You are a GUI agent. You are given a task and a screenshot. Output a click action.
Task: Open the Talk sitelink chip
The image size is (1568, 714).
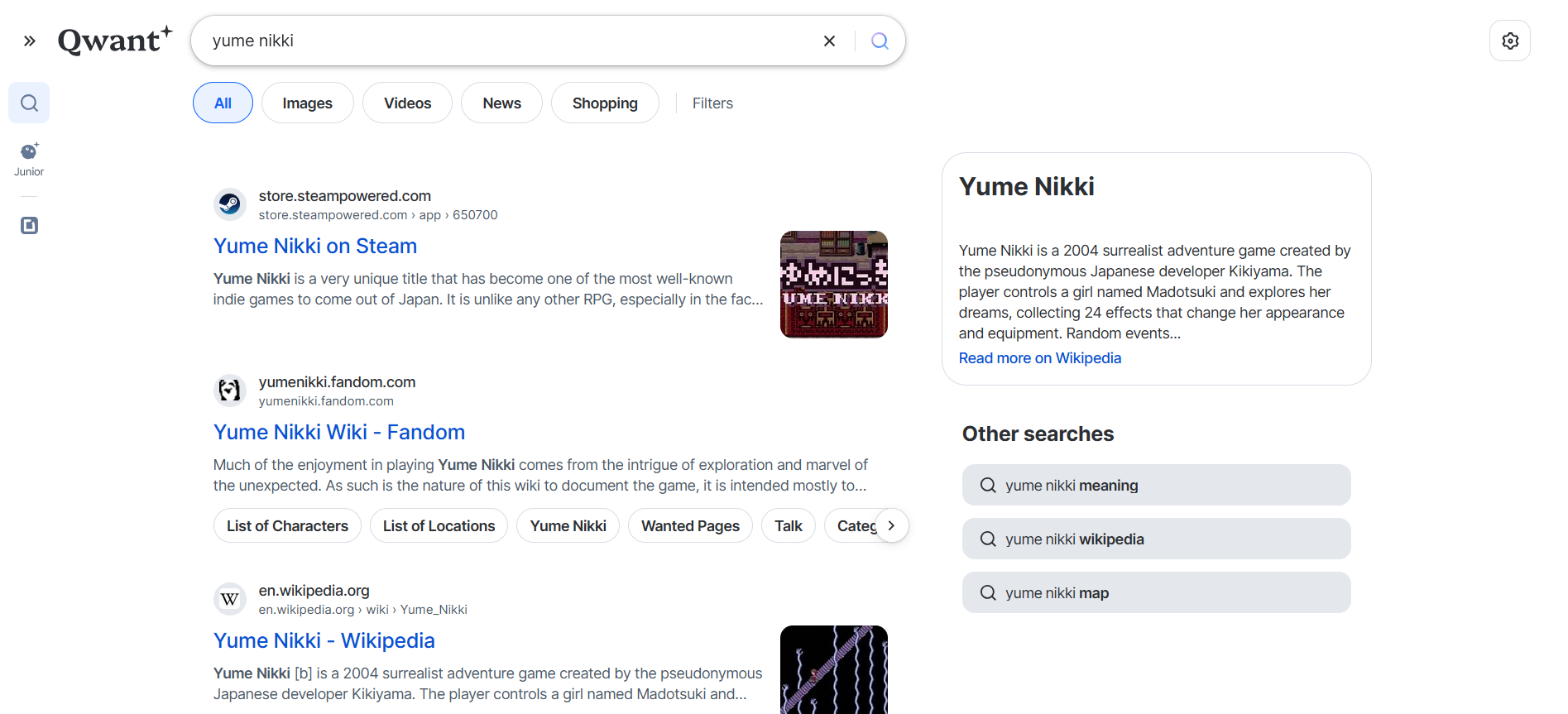(788, 525)
